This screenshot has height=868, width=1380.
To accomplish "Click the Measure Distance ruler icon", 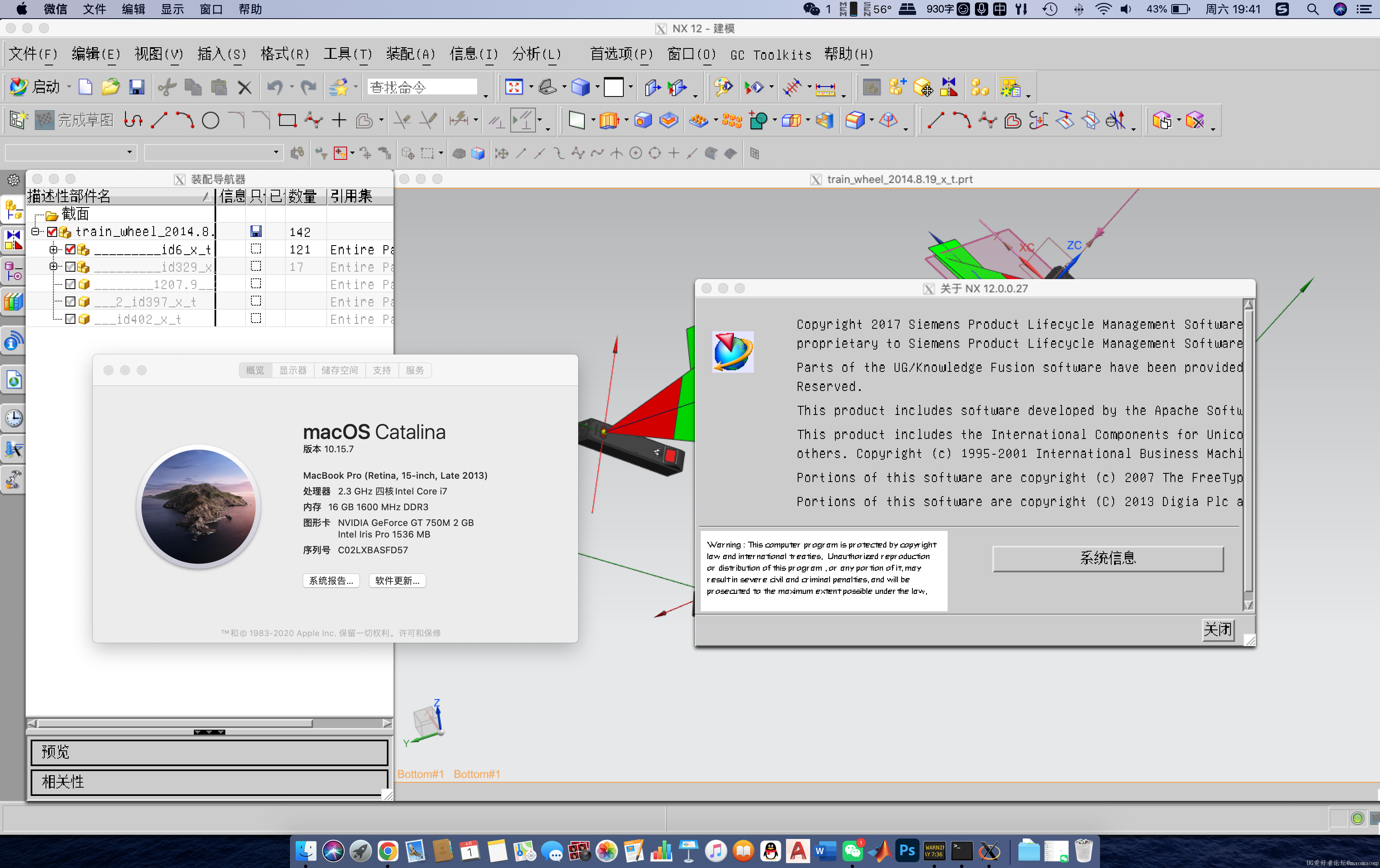I will pos(825,88).
